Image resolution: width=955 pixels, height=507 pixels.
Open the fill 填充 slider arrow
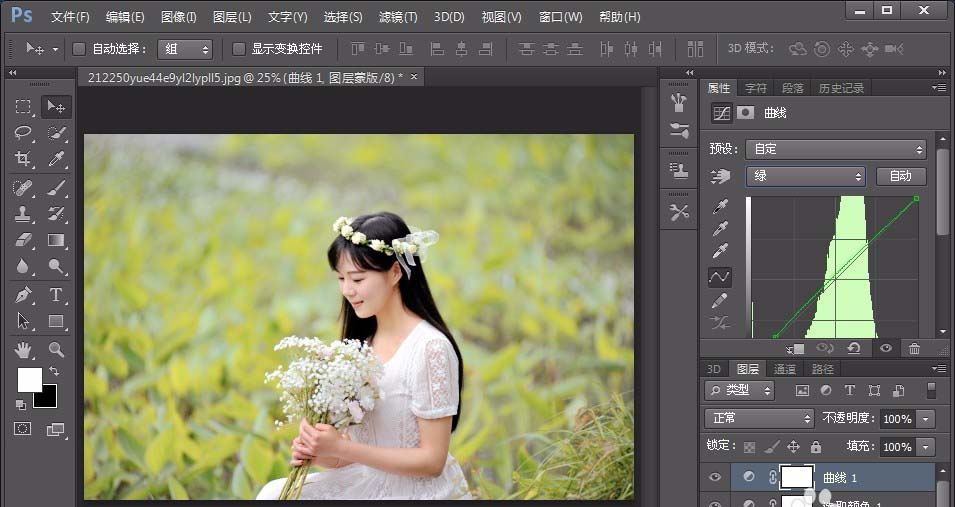pos(926,447)
